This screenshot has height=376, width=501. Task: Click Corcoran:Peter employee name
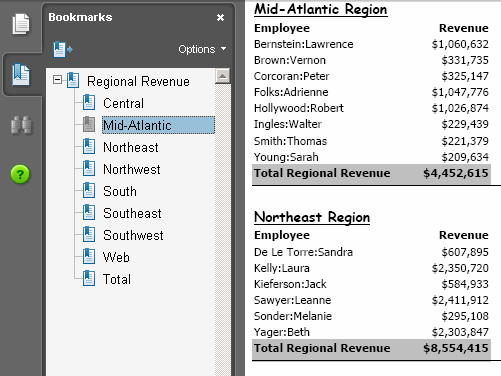(292, 76)
